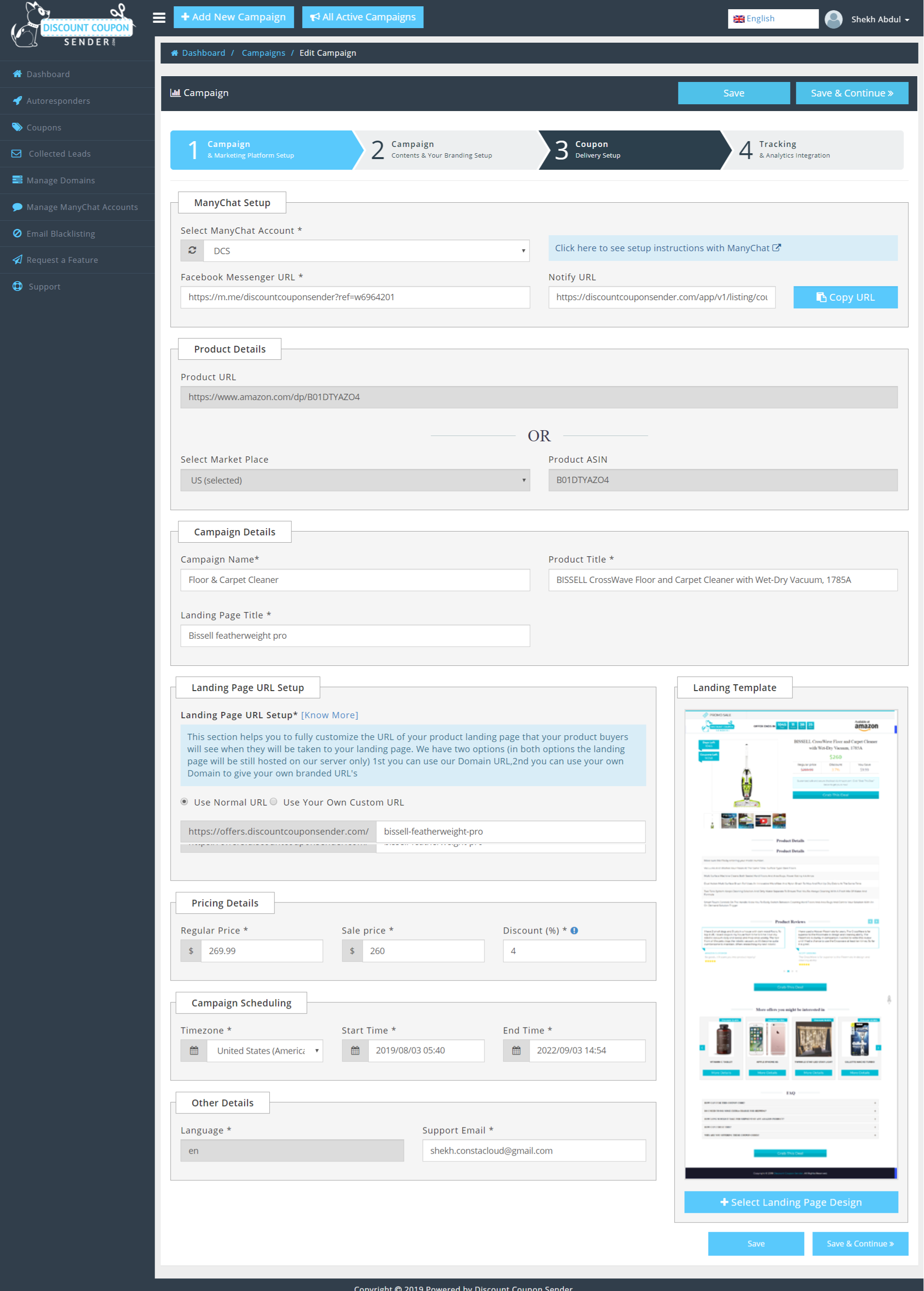Click the Product Title input field
Screen dimensions: 924x1291
click(x=723, y=580)
